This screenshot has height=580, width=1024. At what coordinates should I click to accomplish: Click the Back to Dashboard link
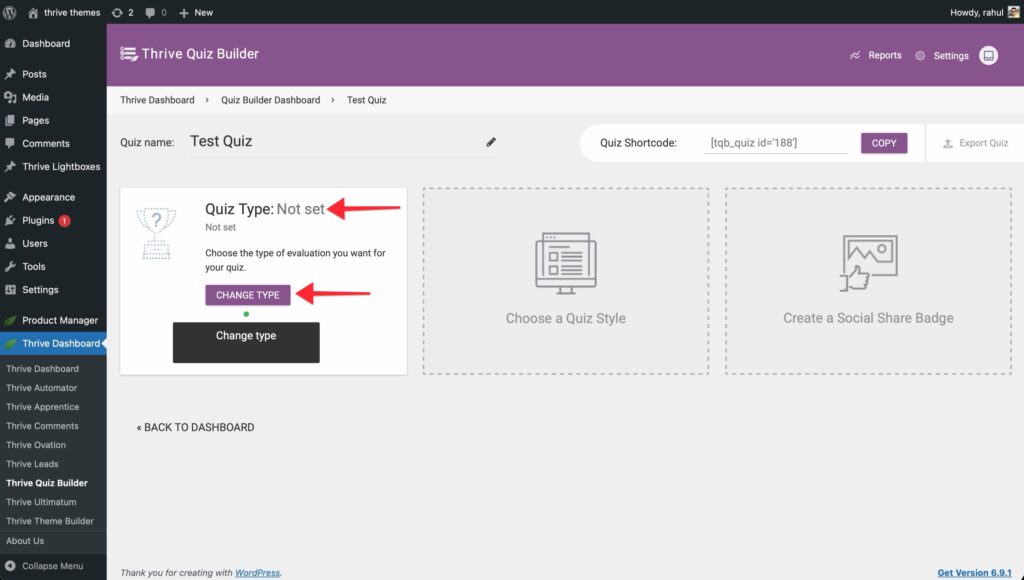pos(196,427)
